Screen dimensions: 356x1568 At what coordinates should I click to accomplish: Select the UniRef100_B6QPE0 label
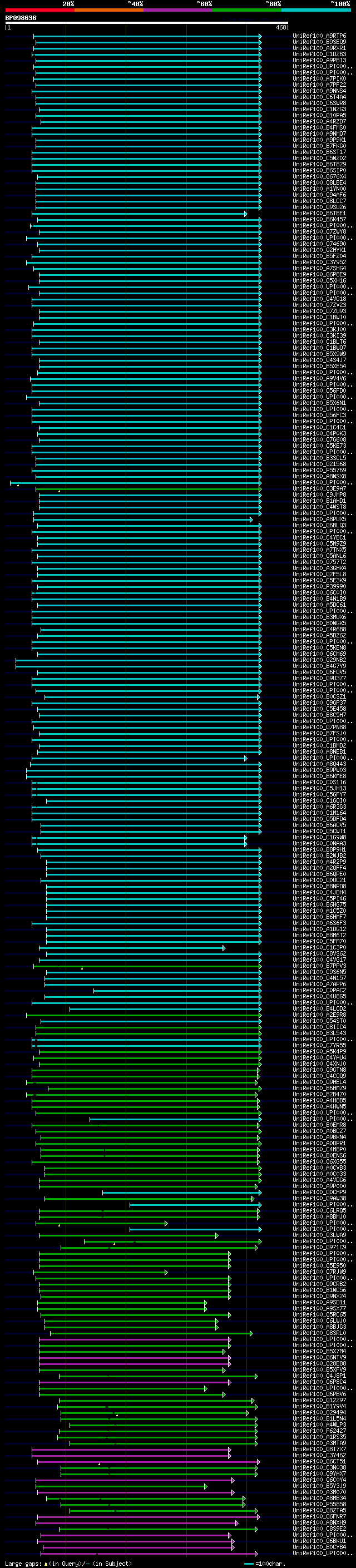pyautogui.click(x=319, y=873)
